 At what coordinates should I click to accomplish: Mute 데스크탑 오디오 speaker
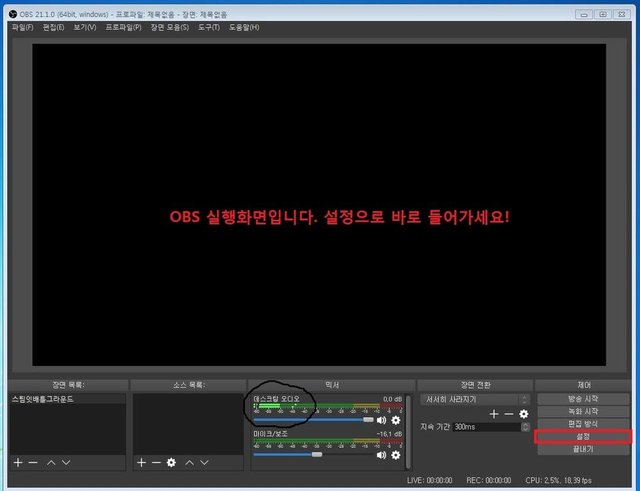[381, 420]
